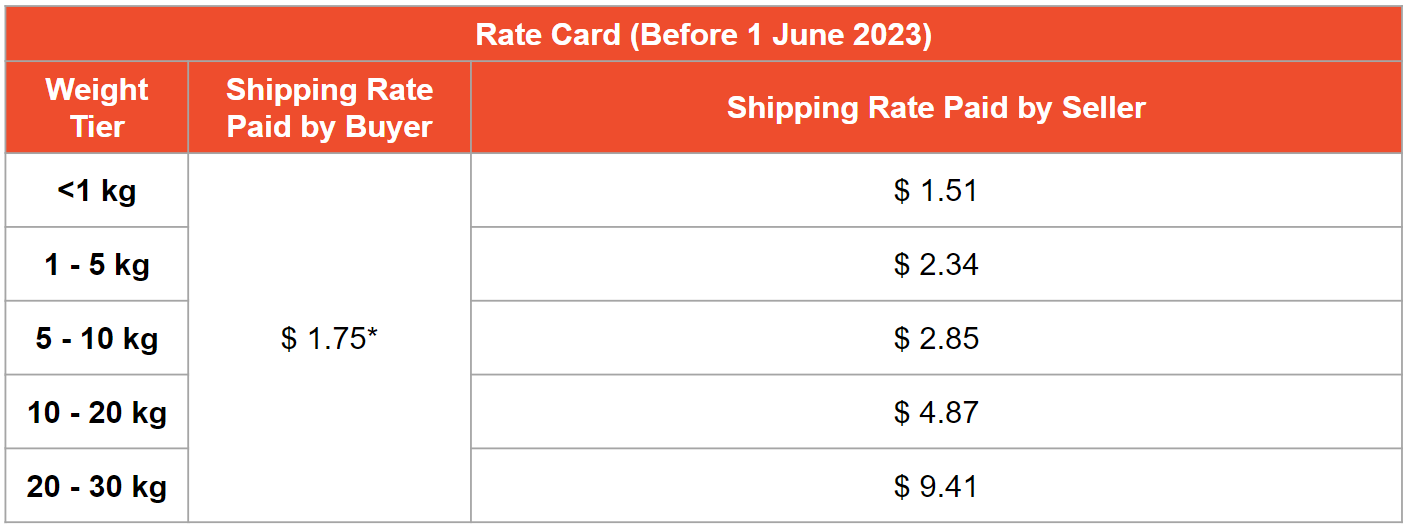Viewport: 1408px width, 527px height.
Task: Click the Shipping Rate Paid by Buyer header
Action: [x=329, y=108]
